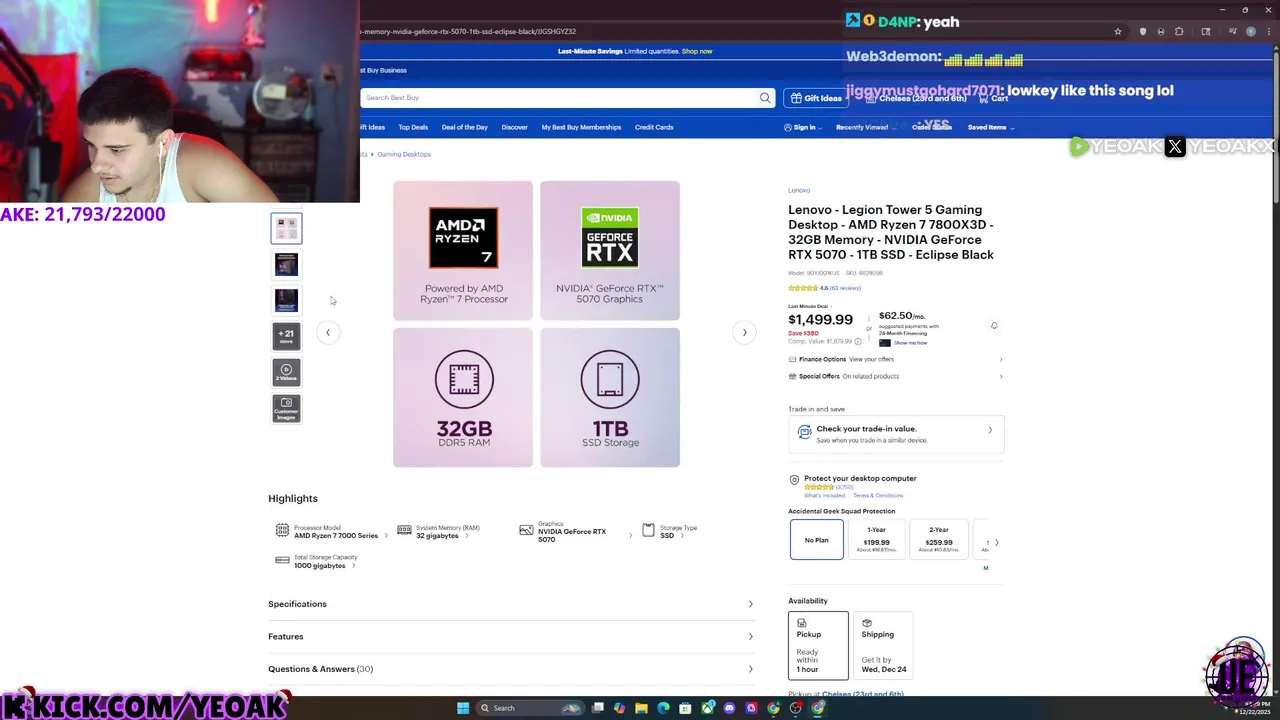The width and height of the screenshot is (1280, 720).
Task: Click the info icon next to Comp. Value
Action: (858, 341)
